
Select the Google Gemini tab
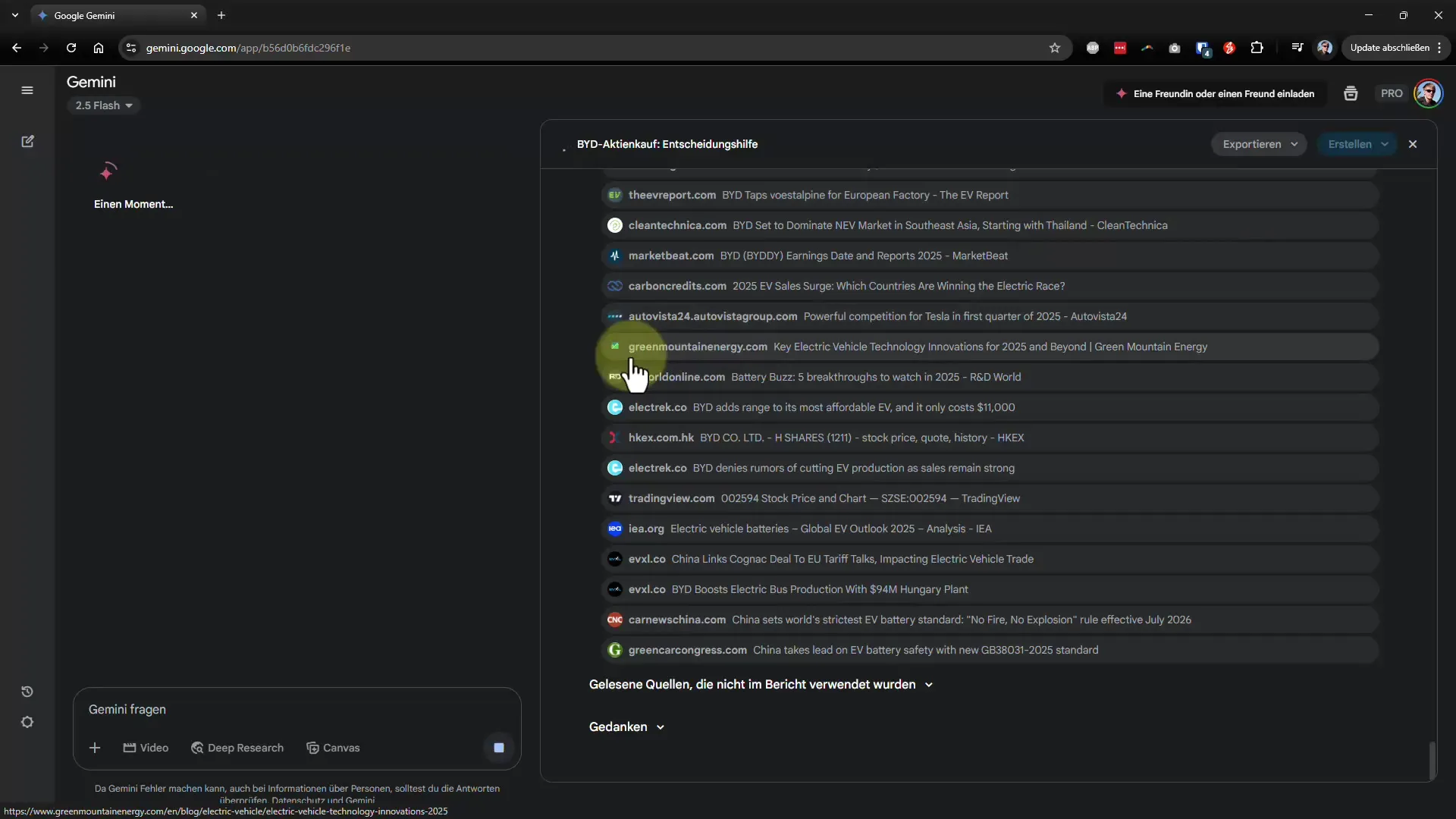(118, 15)
